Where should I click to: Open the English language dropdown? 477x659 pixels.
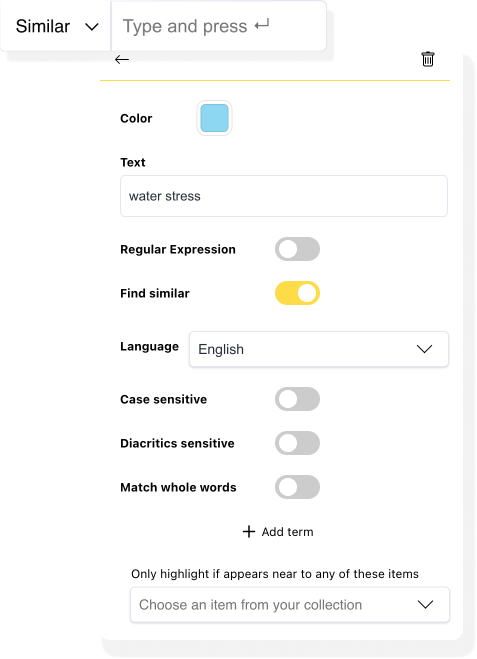coord(319,349)
